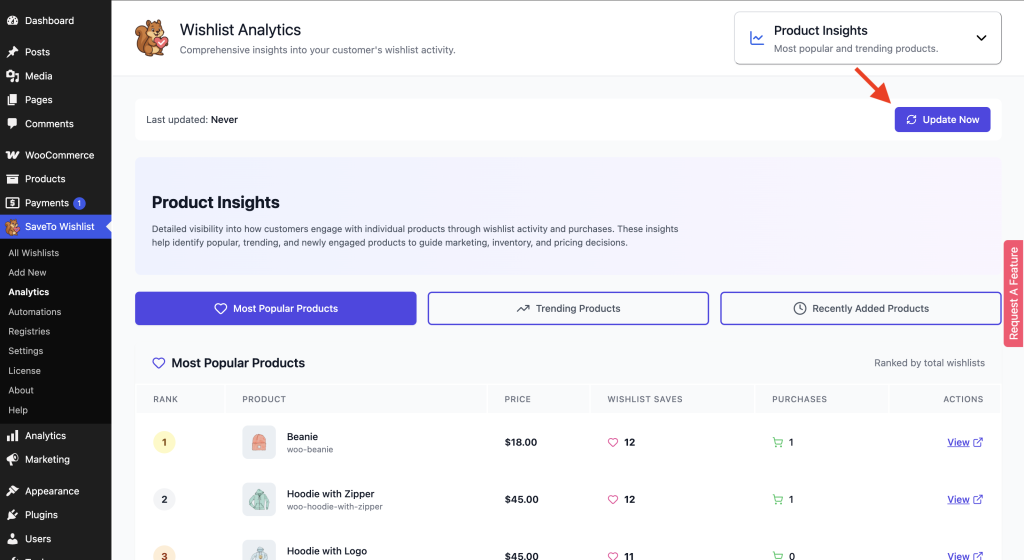Click the Beanie product thumbnail
Viewport: 1024px width, 560px height.
(x=259, y=443)
